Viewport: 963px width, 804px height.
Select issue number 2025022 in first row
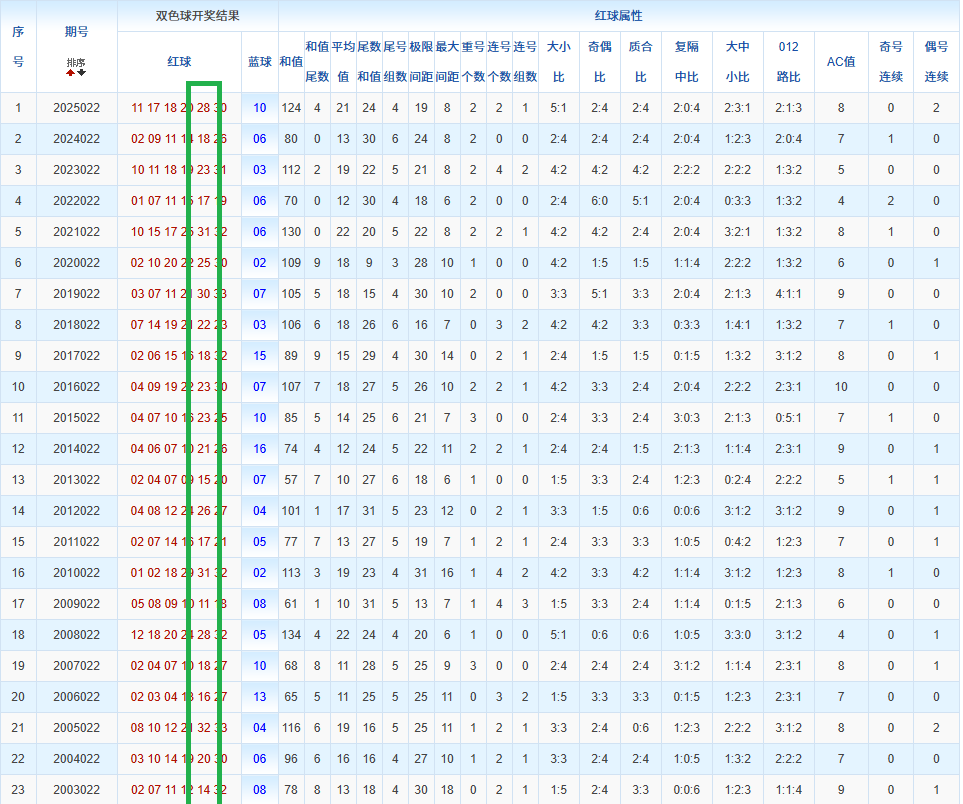(x=76, y=108)
